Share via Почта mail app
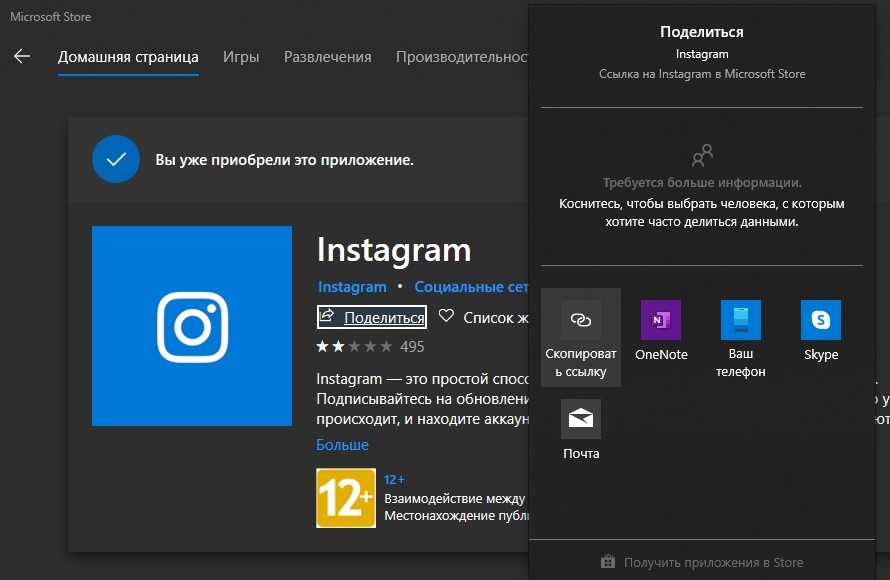This screenshot has height=580, width=890. point(581,430)
